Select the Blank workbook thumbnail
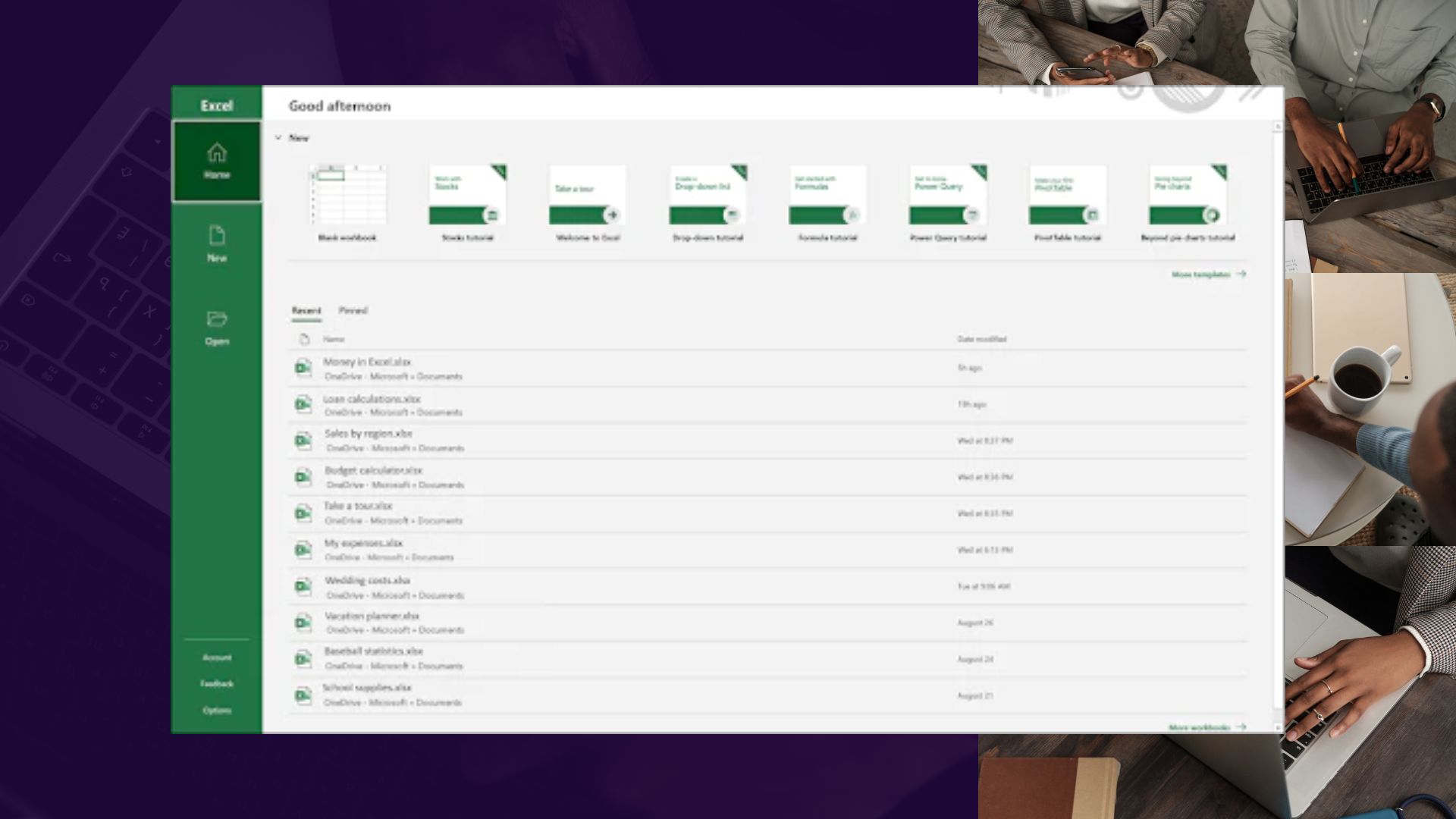 coord(347,195)
